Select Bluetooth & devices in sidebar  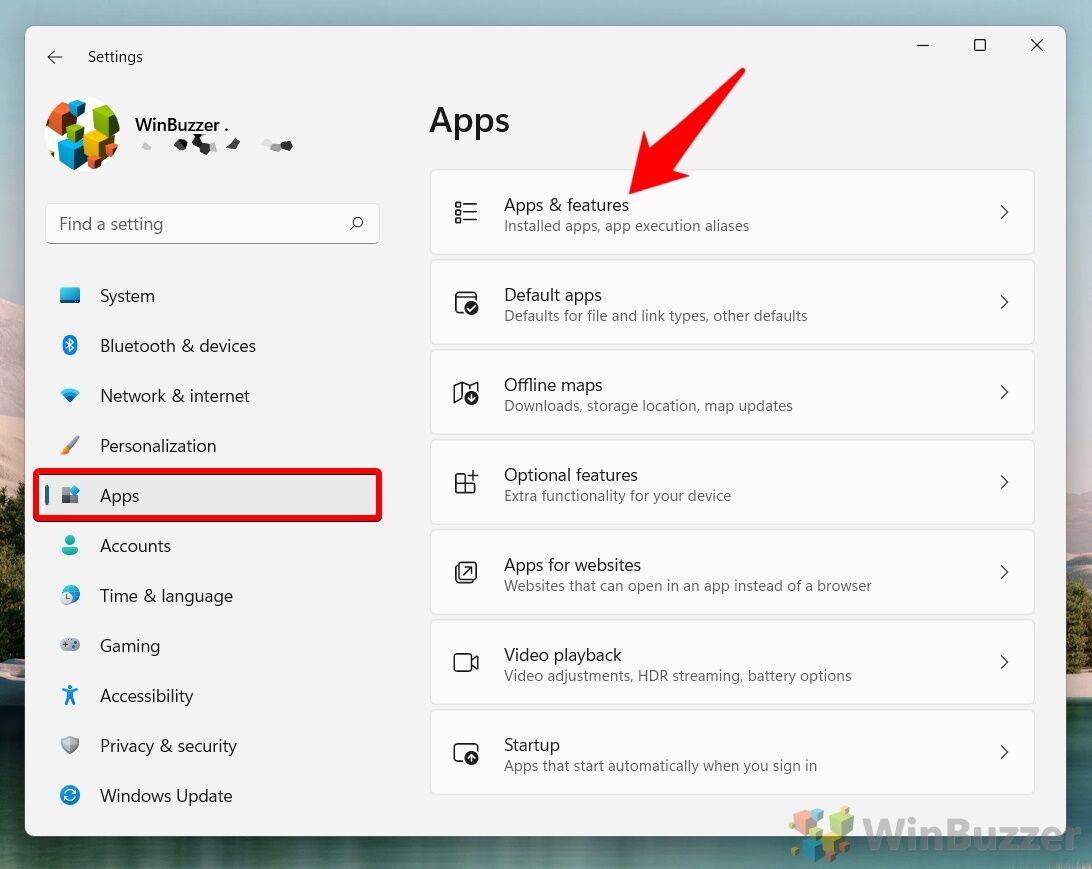pyautogui.click(x=177, y=346)
